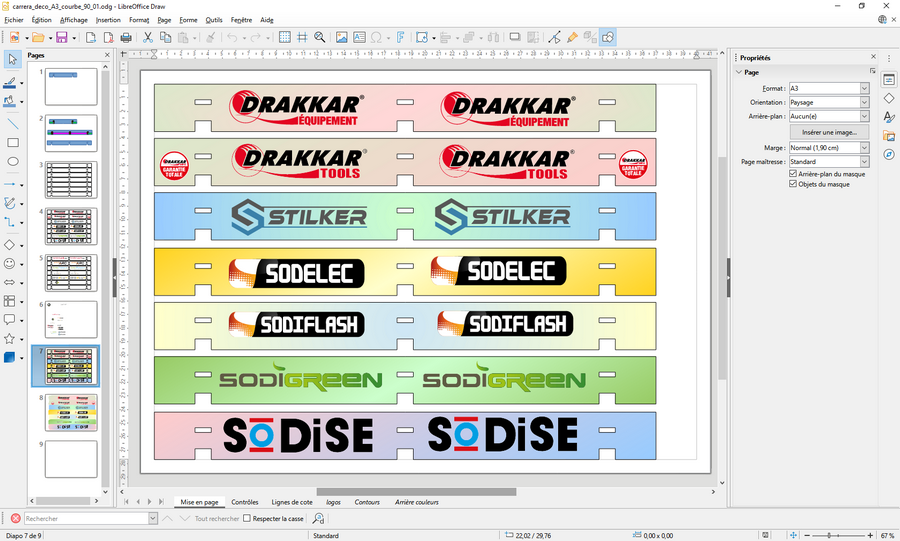Open the Affichage menu
The width and height of the screenshot is (900, 541).
point(73,20)
